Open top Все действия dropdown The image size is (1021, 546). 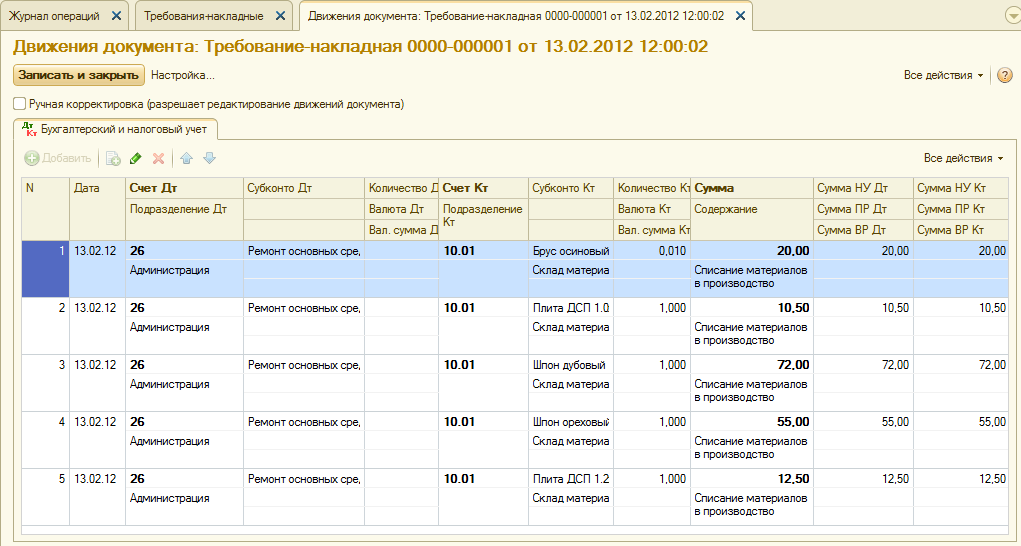coord(944,75)
